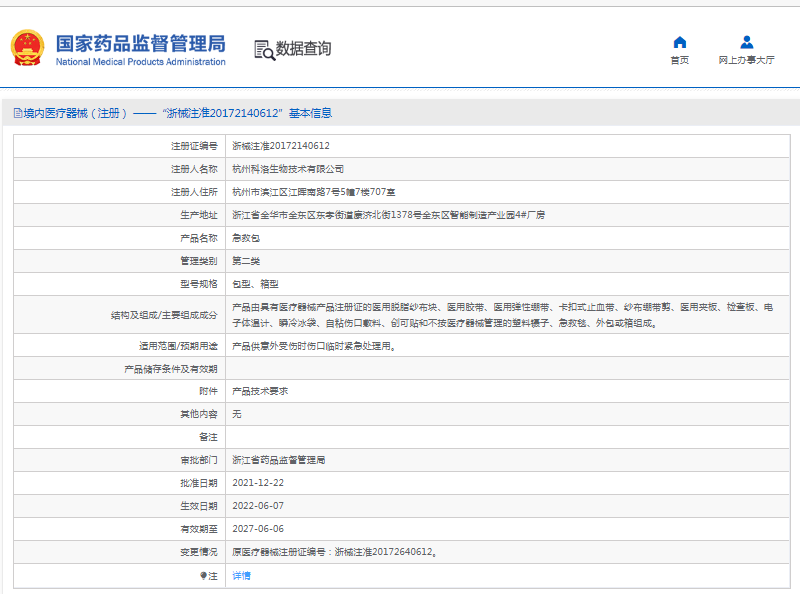The width and height of the screenshot is (800, 594).
Task: Click the 首页 home icon
Action: click(680, 42)
